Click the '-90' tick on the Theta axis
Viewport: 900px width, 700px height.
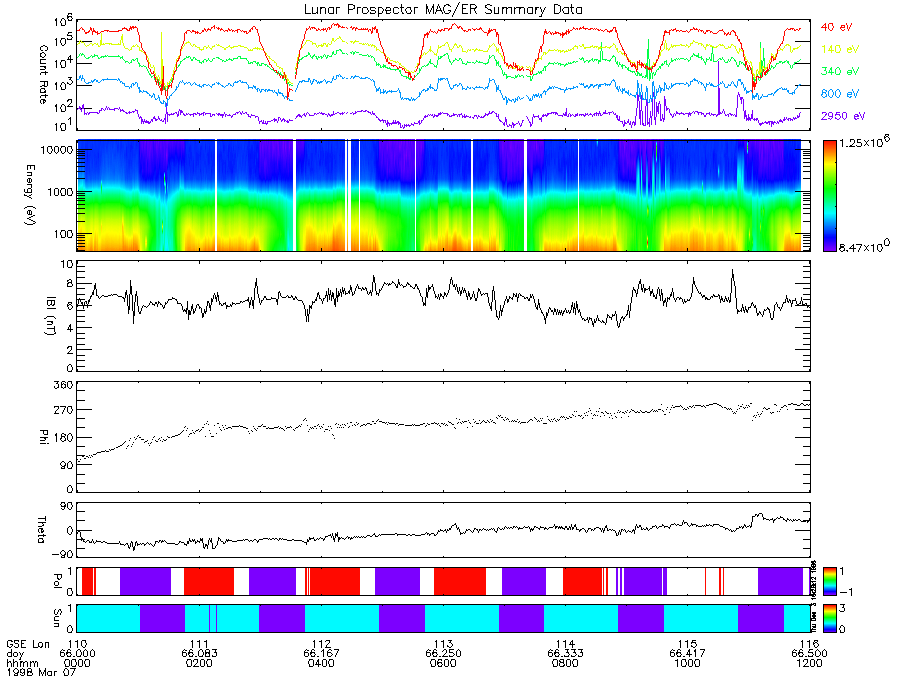tap(62, 554)
